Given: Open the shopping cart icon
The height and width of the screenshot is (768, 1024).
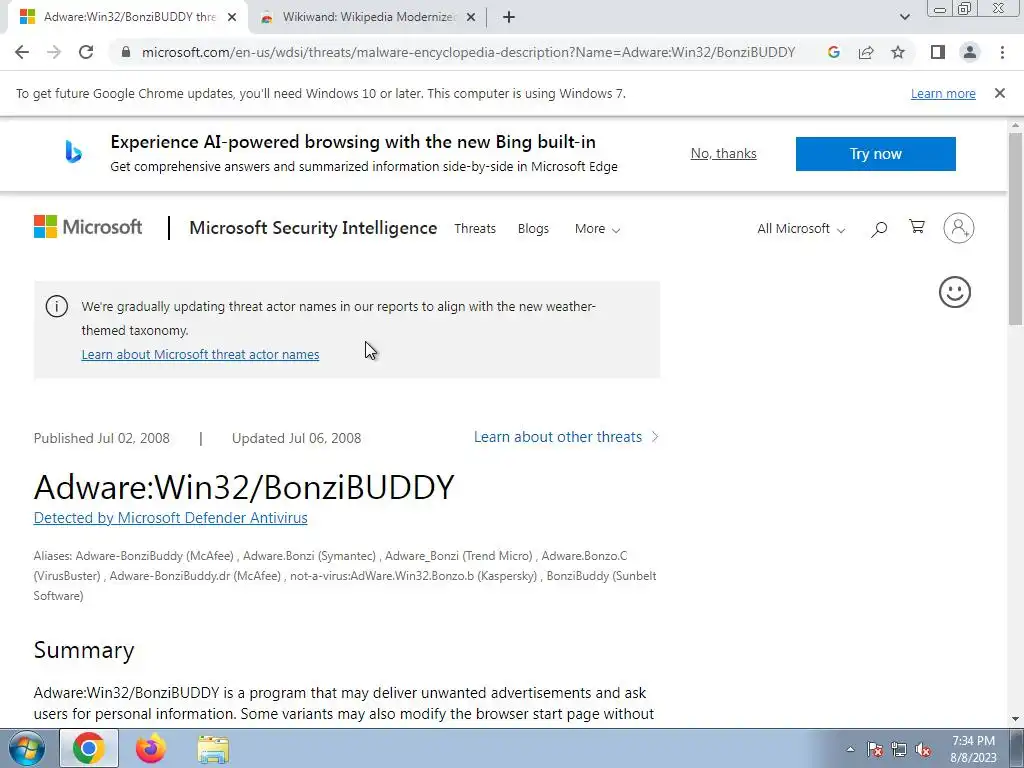Looking at the screenshot, I should pyautogui.click(x=917, y=227).
